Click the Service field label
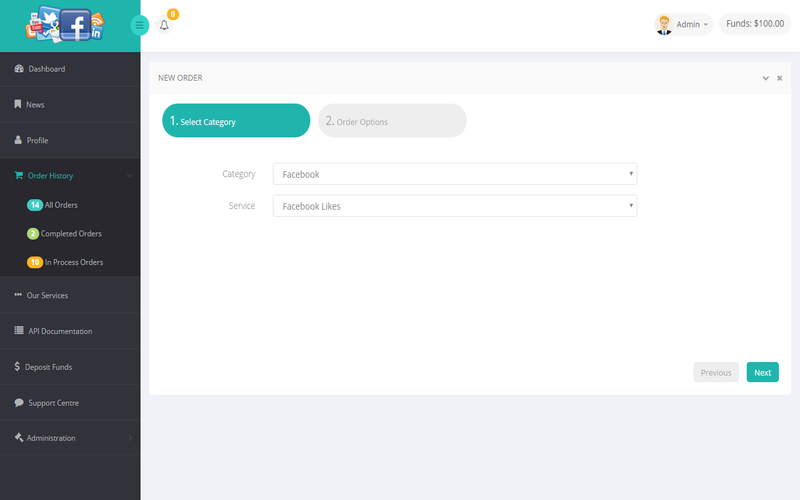 pos(241,206)
